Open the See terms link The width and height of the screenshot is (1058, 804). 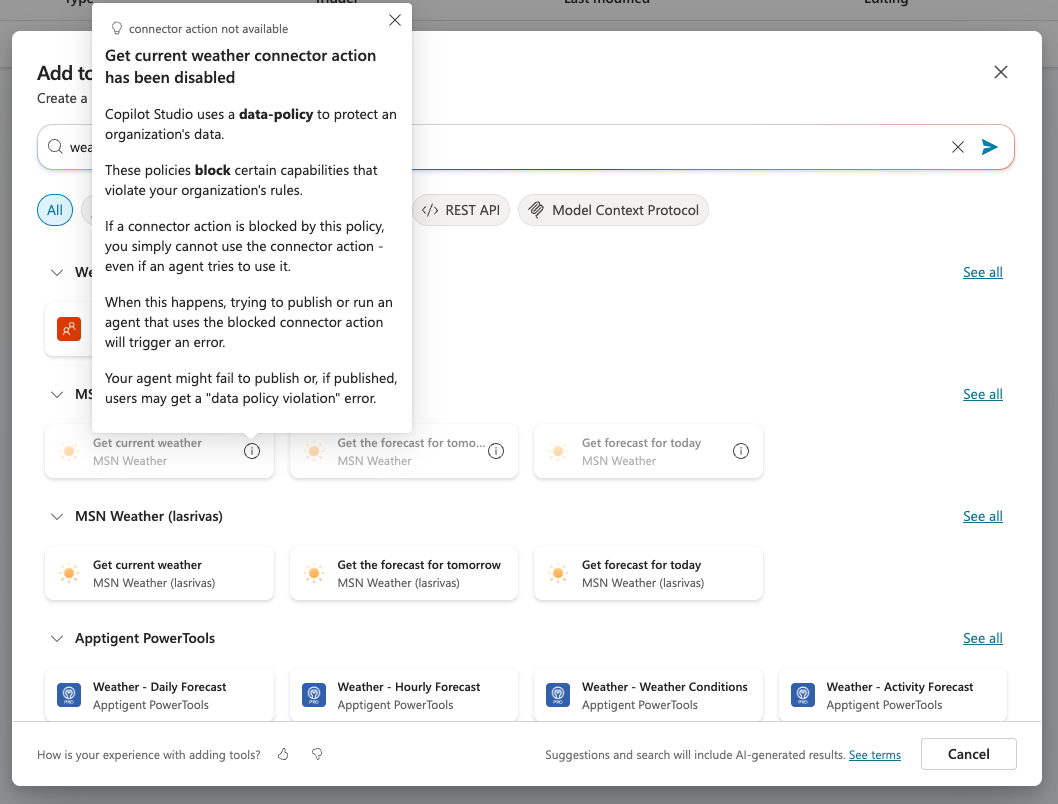(874, 755)
